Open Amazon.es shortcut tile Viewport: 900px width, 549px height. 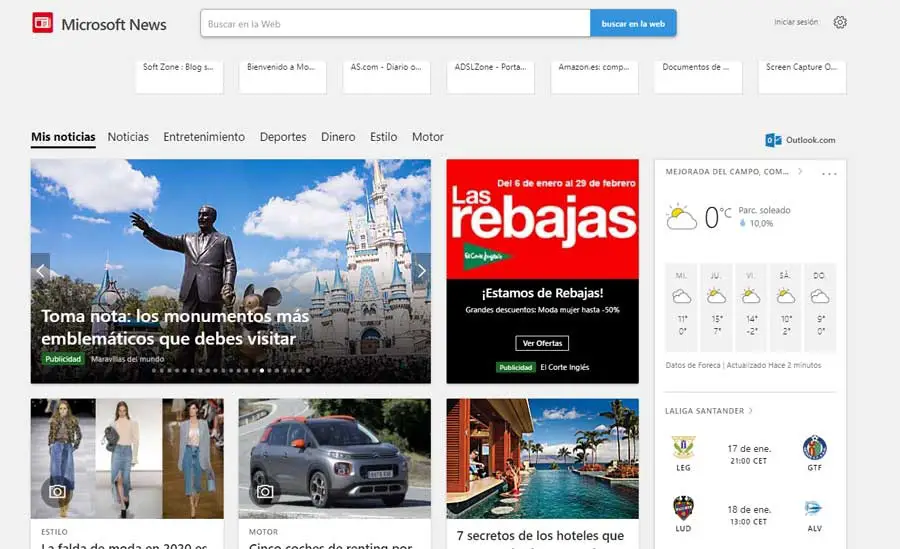pos(594,76)
